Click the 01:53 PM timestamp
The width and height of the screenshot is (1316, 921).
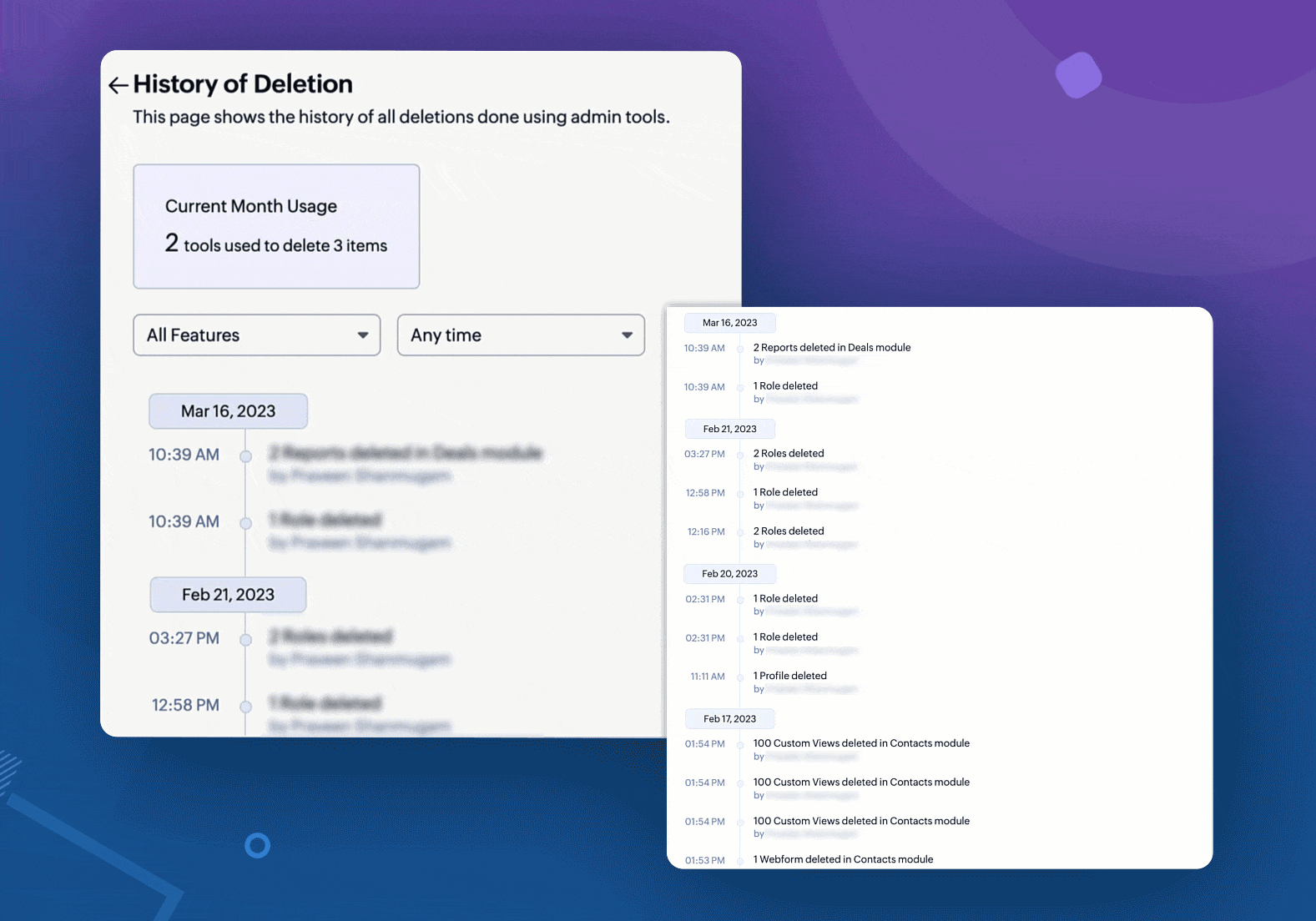(705, 860)
